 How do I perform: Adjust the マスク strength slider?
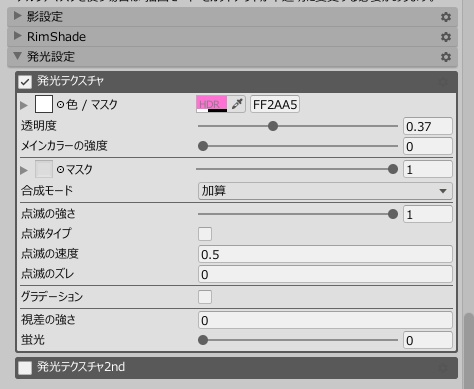click(x=298, y=169)
